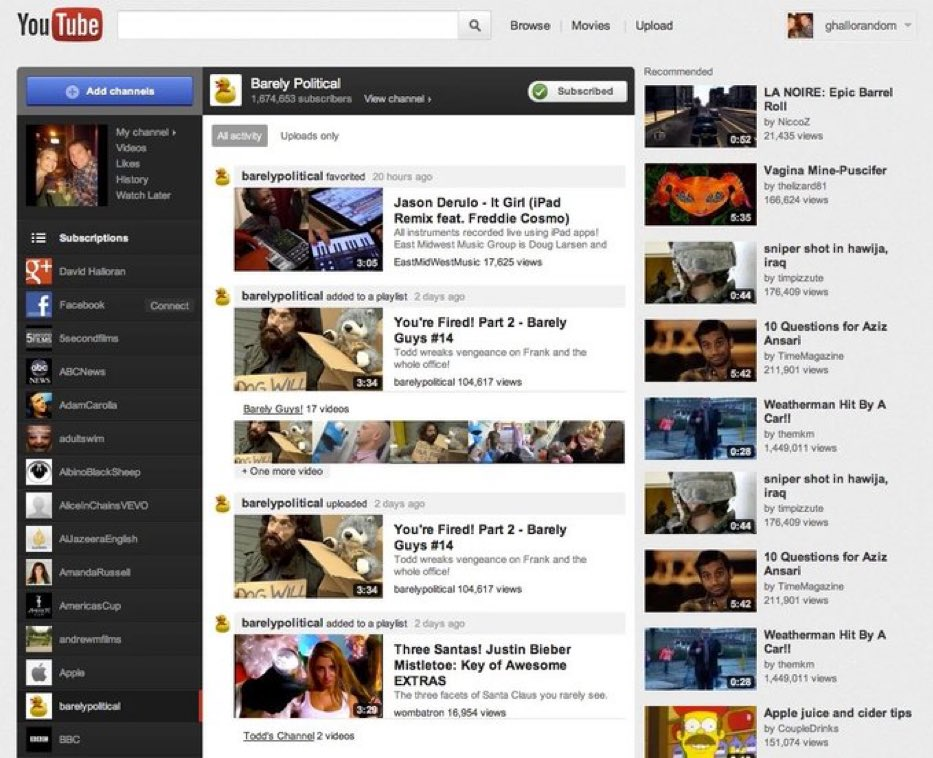
Task: Click the profile photo in the sidebar
Action: (67, 165)
